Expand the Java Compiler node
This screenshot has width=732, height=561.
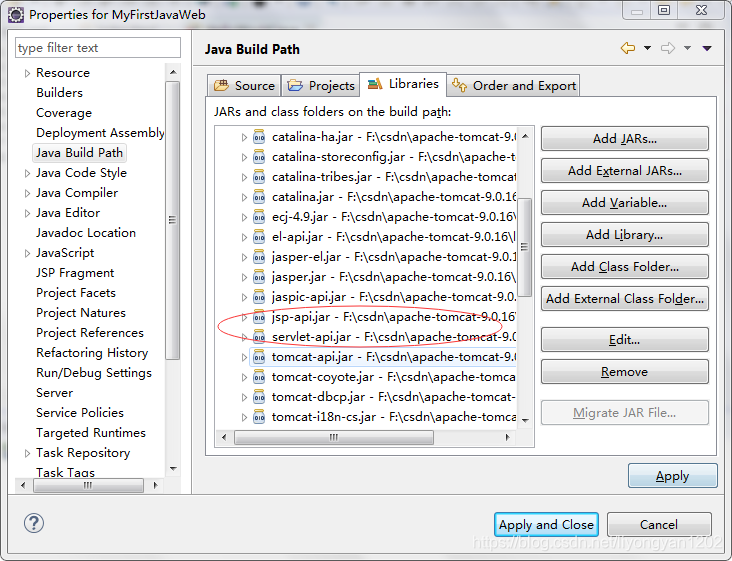click(x=27, y=193)
